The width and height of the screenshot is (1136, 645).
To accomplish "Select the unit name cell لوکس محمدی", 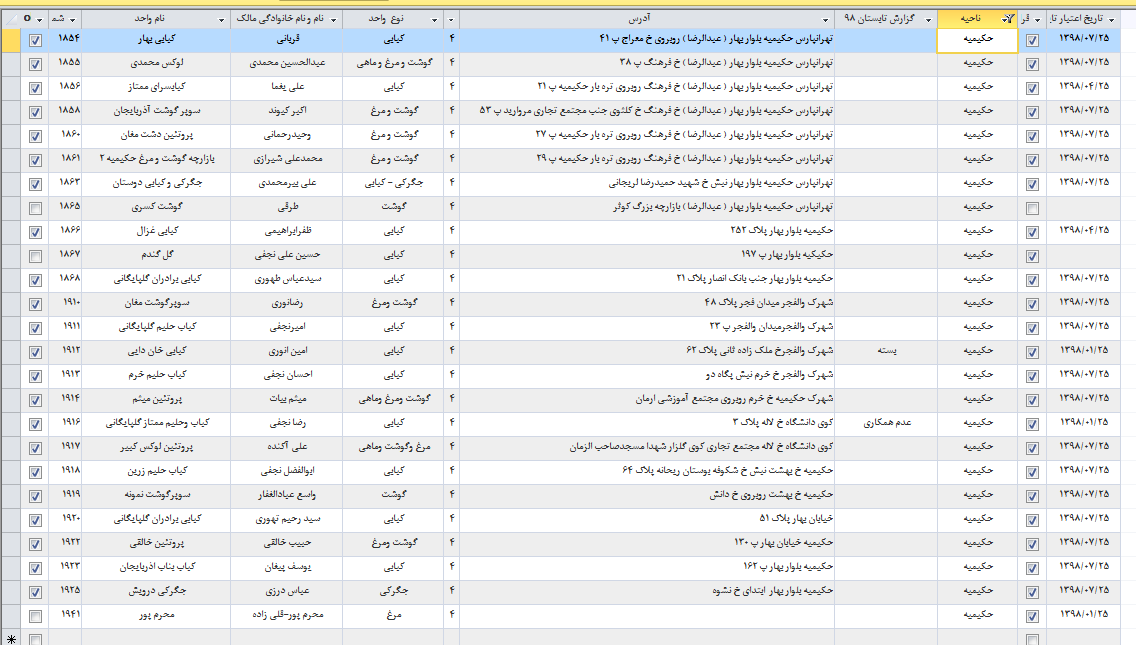I will pos(156,63).
